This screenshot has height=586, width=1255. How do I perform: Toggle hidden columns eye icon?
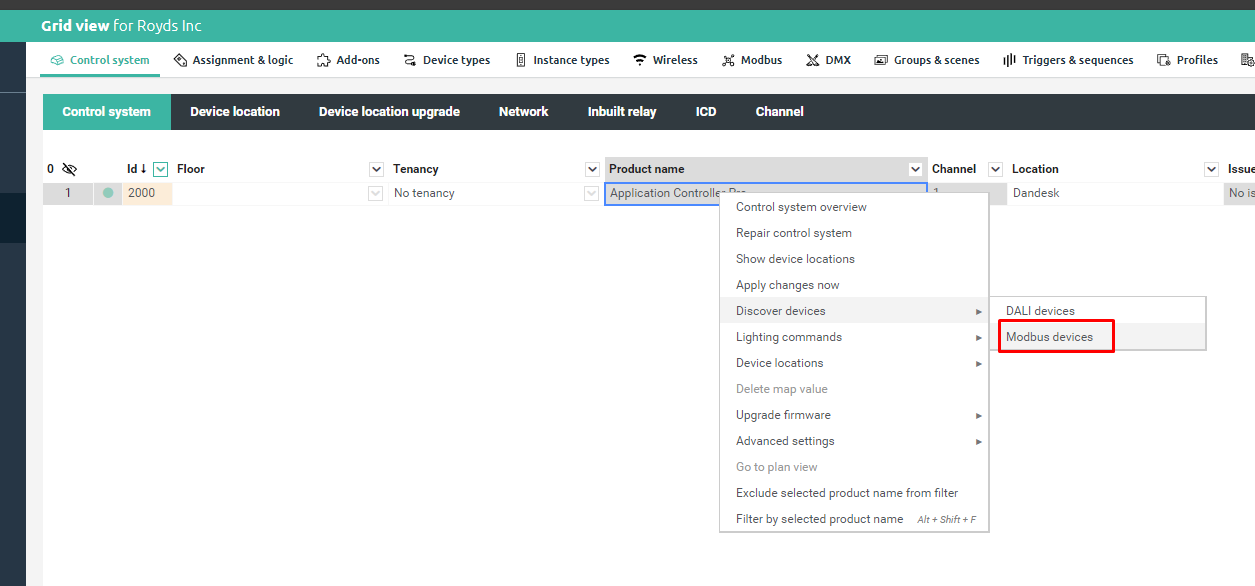click(69, 169)
